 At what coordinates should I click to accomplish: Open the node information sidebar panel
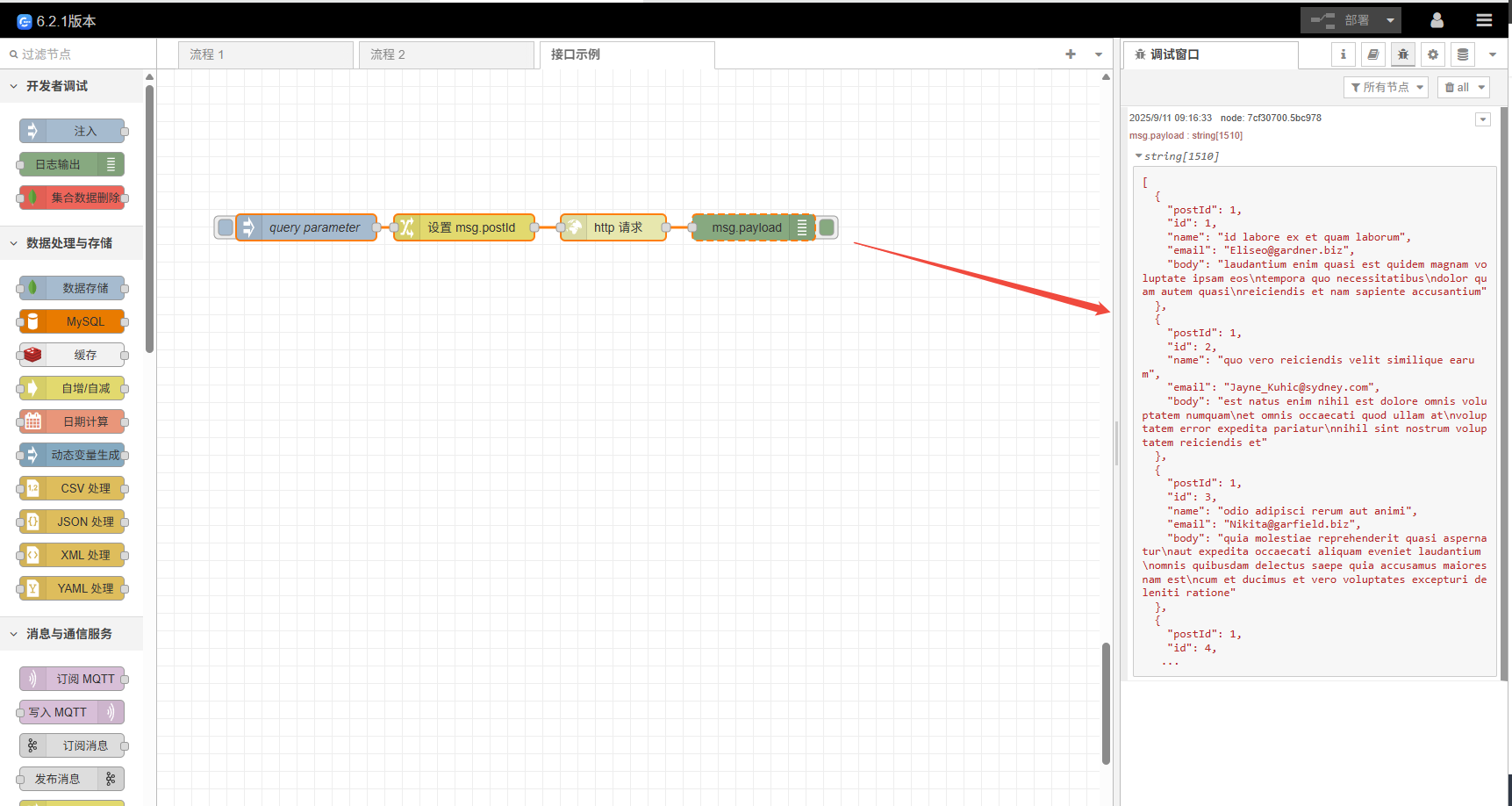pyautogui.click(x=1344, y=54)
